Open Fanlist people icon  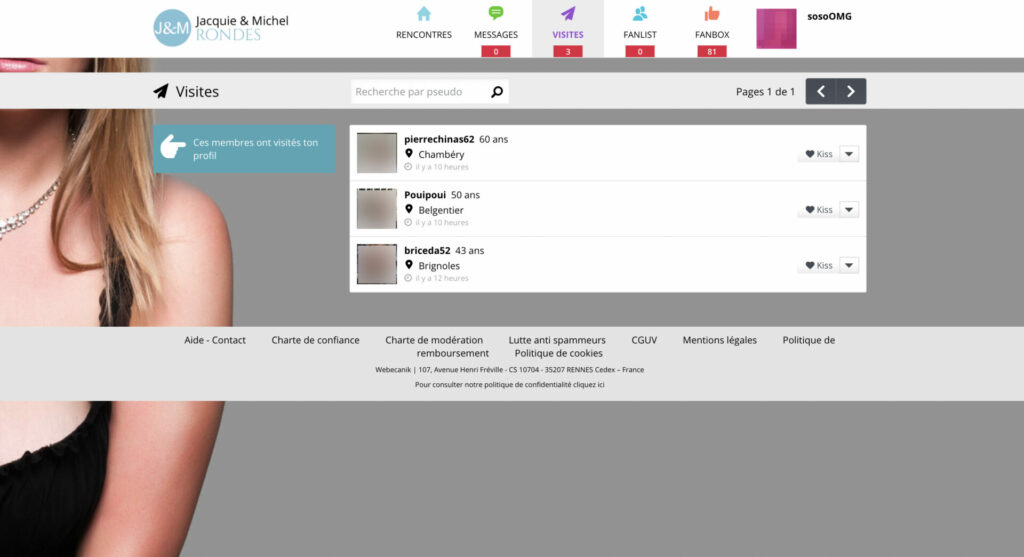pyautogui.click(x=640, y=14)
